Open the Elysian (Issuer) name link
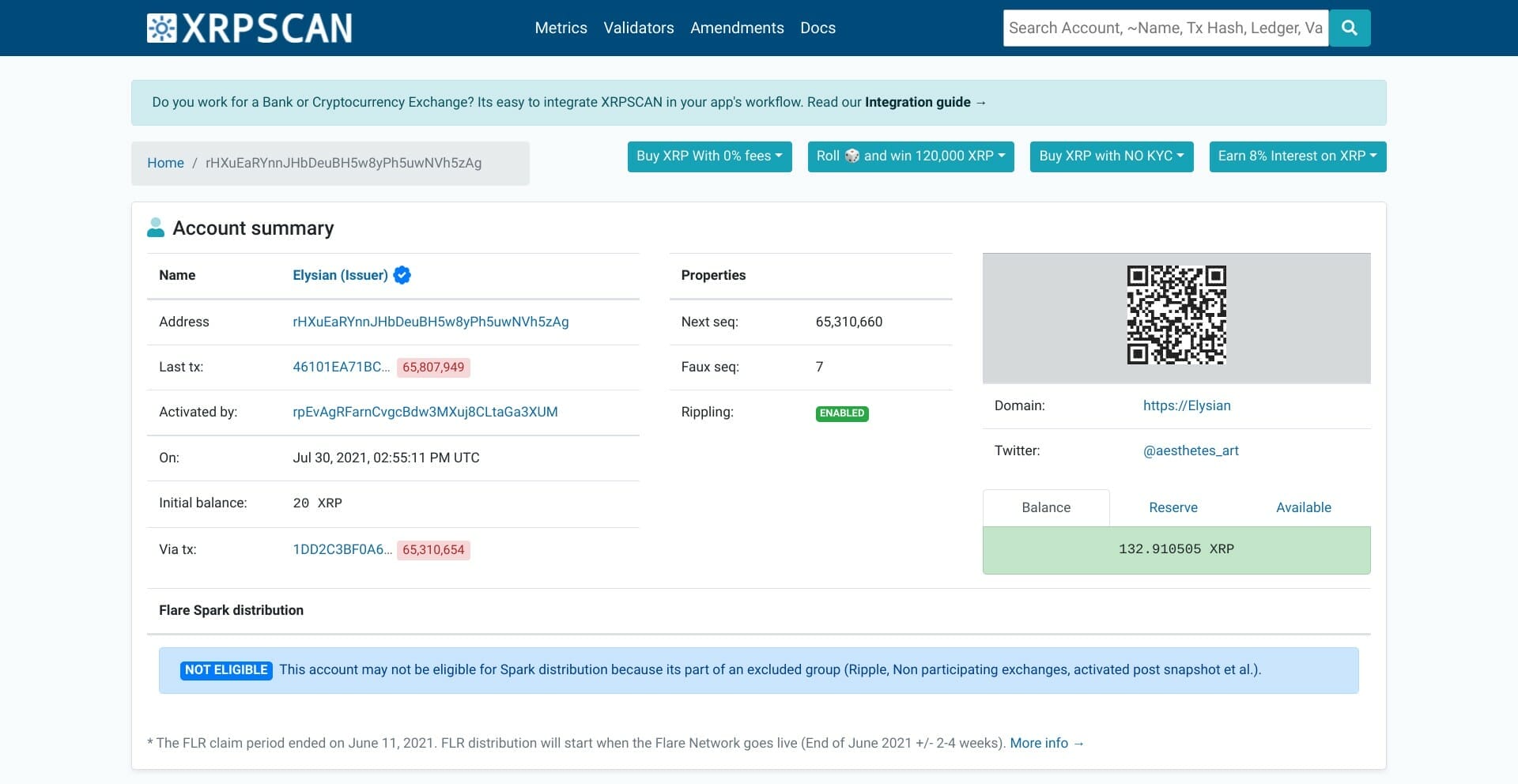The height and width of the screenshot is (784, 1518). 340,275
